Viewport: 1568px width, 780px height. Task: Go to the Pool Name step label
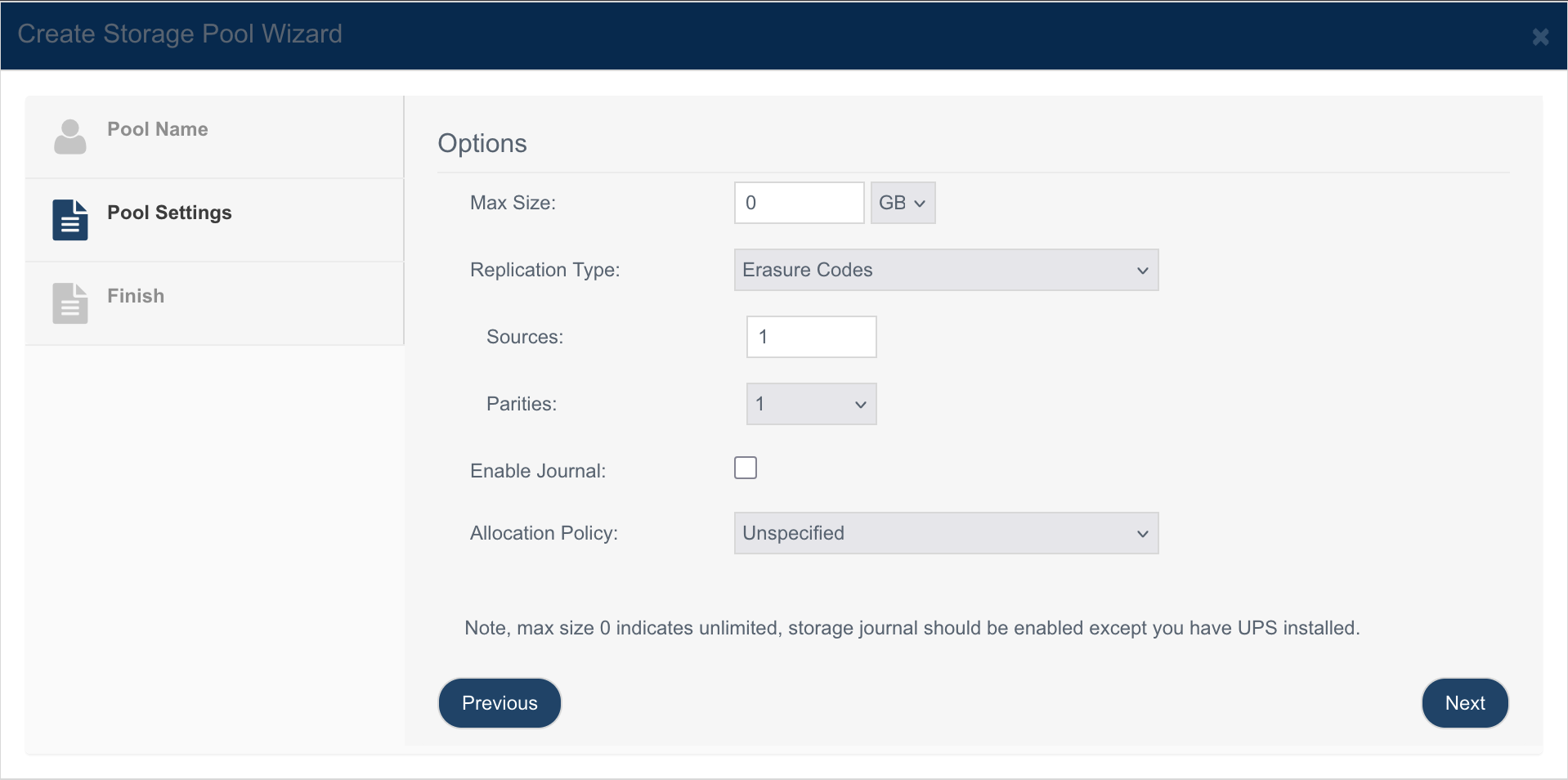pos(158,129)
